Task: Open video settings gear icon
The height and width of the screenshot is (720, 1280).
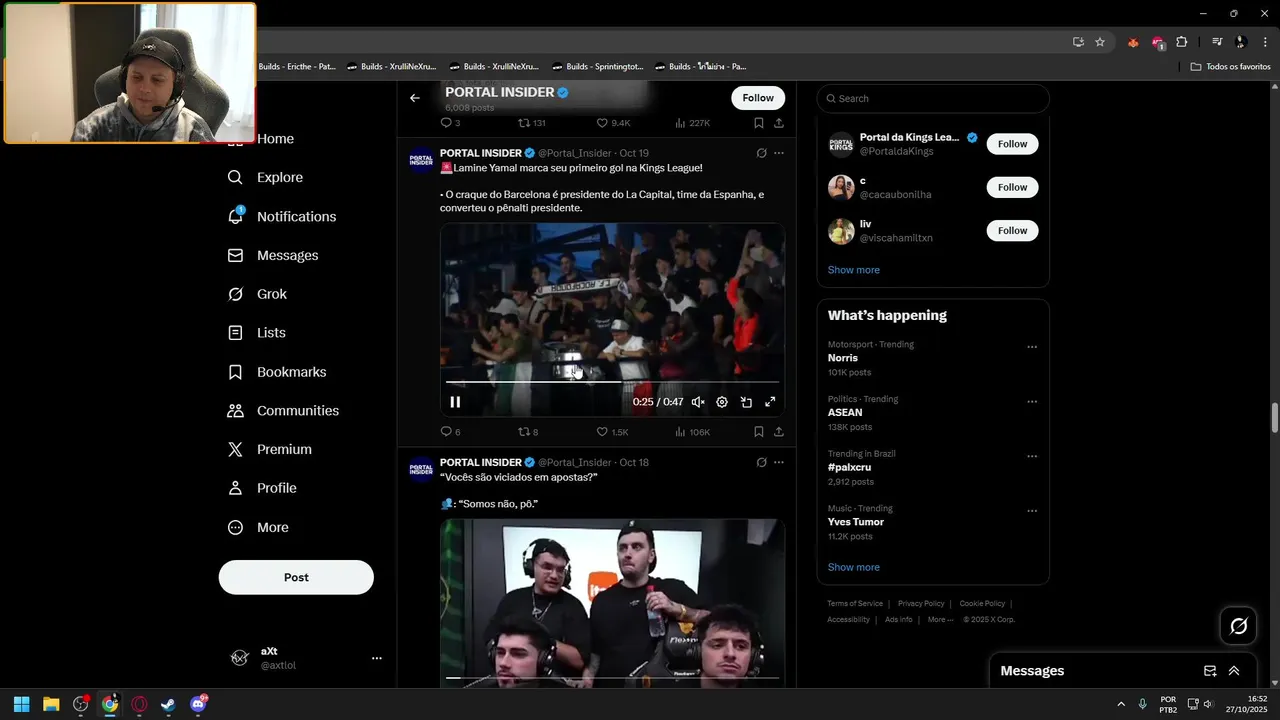Action: (x=722, y=402)
